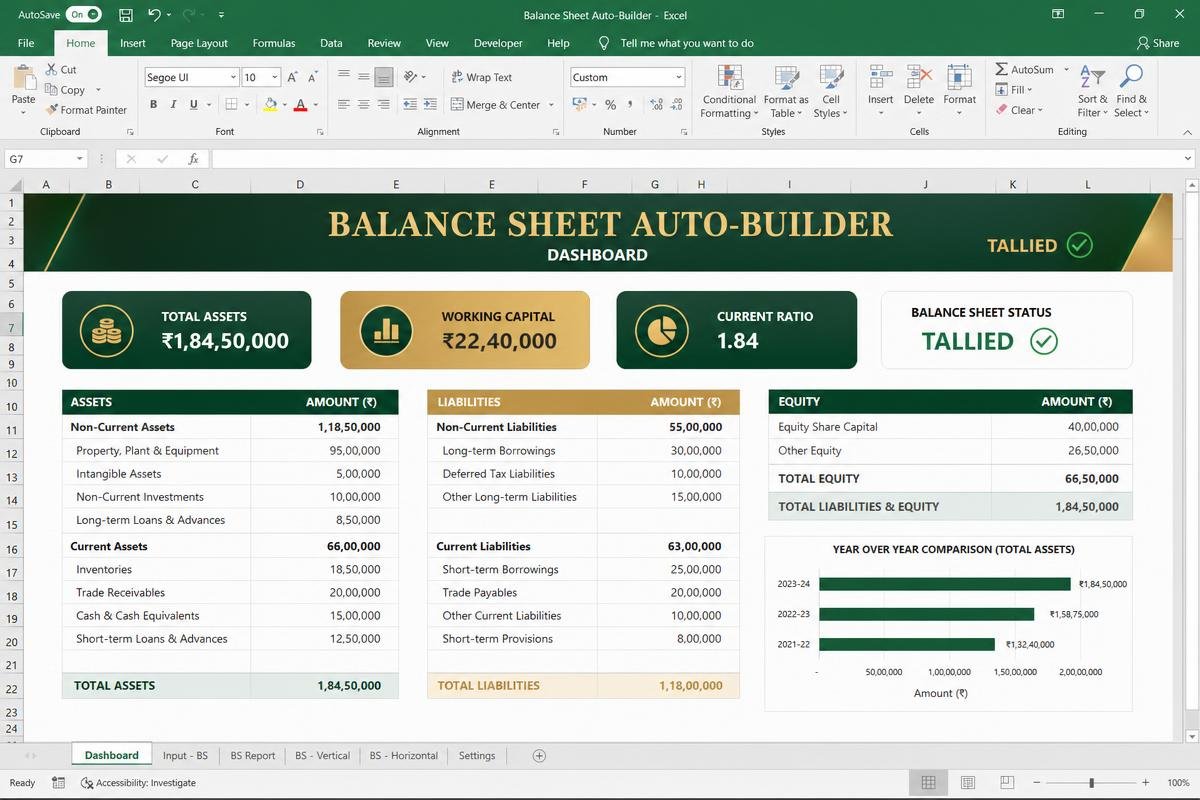Screen dimensions: 1200x800
Task: Click the Merge & Center button
Action: coord(496,104)
